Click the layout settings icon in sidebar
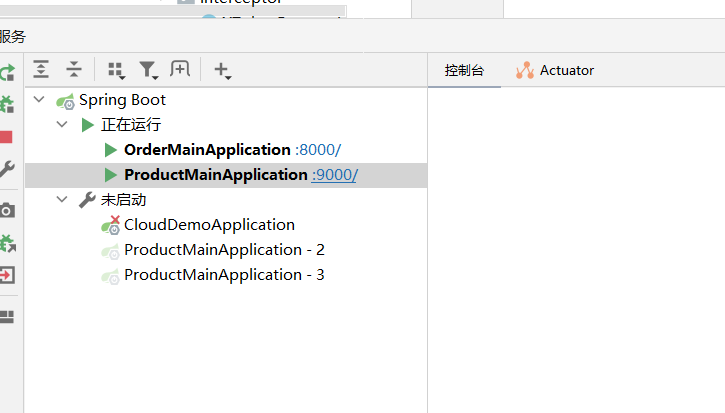This screenshot has height=413, width=725. (7, 317)
